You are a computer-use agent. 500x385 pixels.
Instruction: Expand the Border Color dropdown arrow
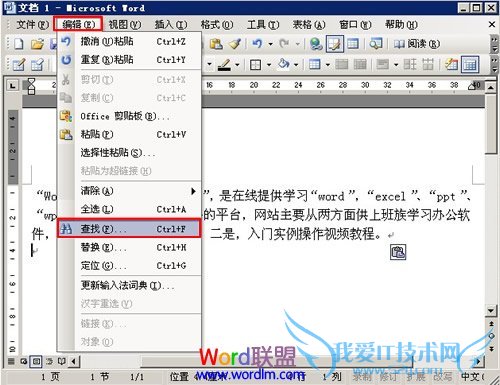coord(237,64)
